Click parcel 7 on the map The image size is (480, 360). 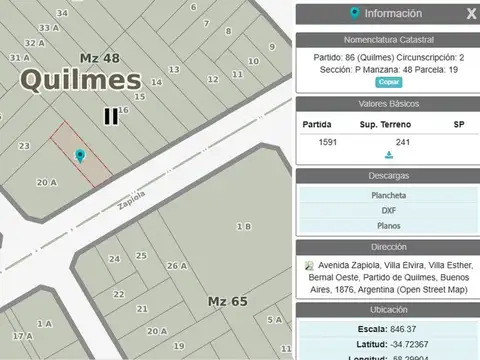[x=207, y=23]
